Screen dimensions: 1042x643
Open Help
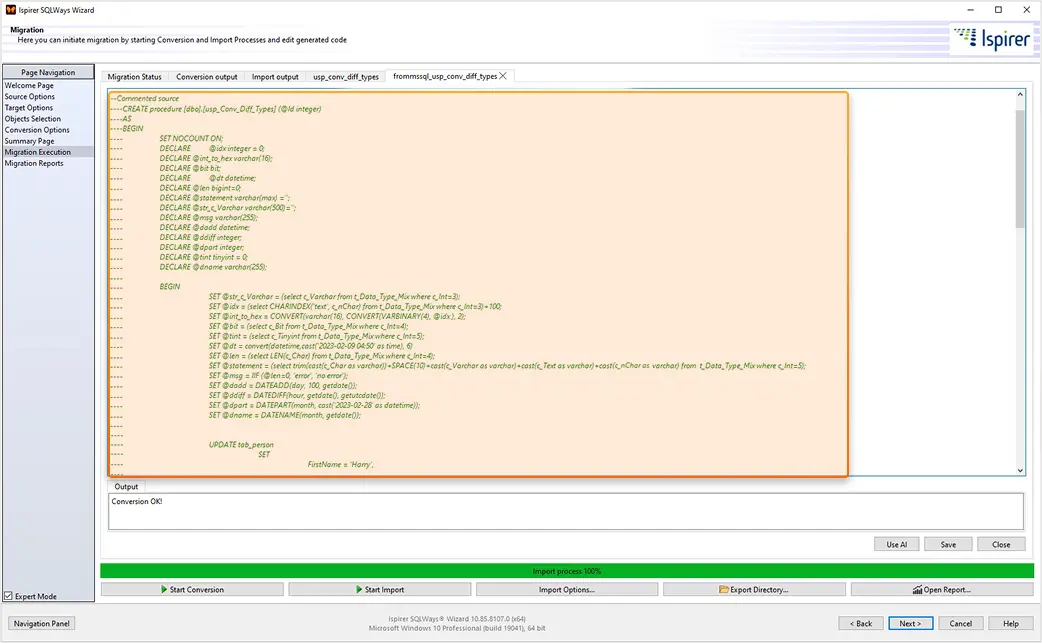1011,623
